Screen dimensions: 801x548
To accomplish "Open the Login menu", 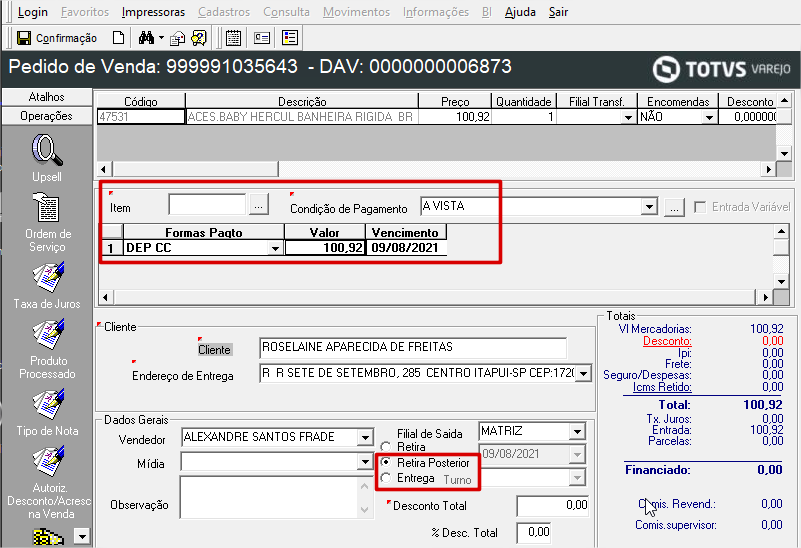I will pos(33,12).
